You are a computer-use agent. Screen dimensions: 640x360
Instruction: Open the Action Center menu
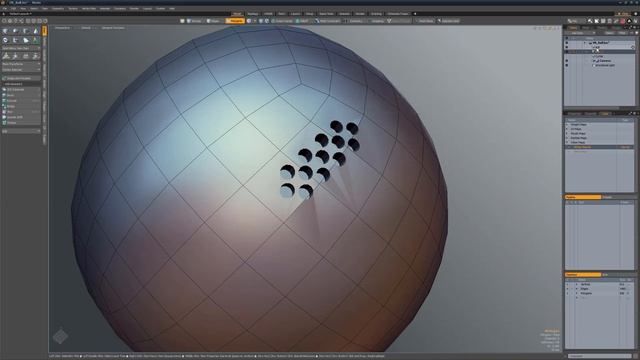tap(282, 21)
